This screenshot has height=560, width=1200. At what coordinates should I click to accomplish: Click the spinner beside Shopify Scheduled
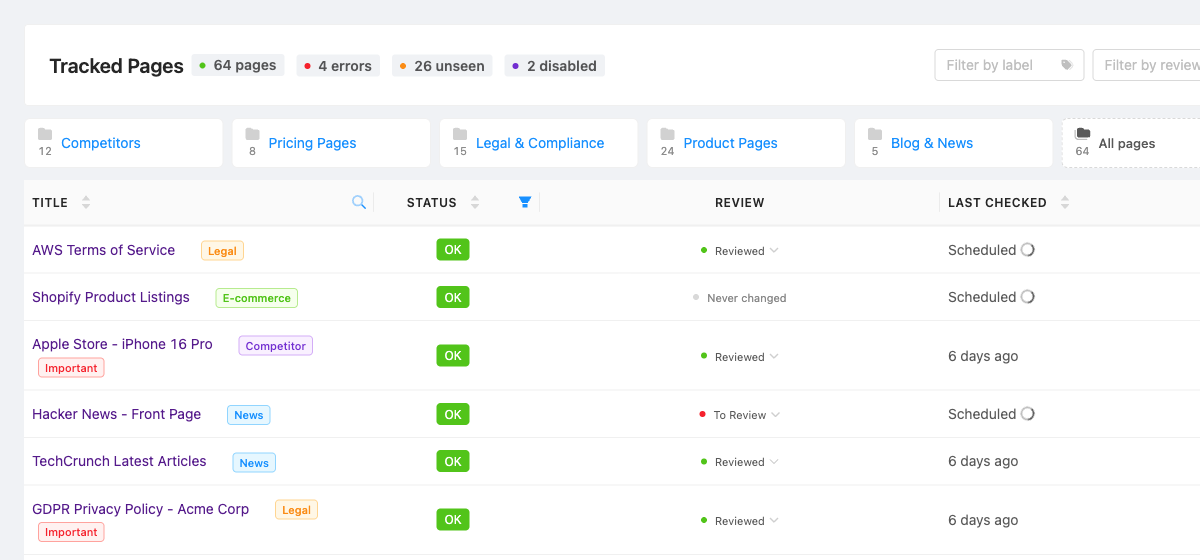pos(1027,297)
